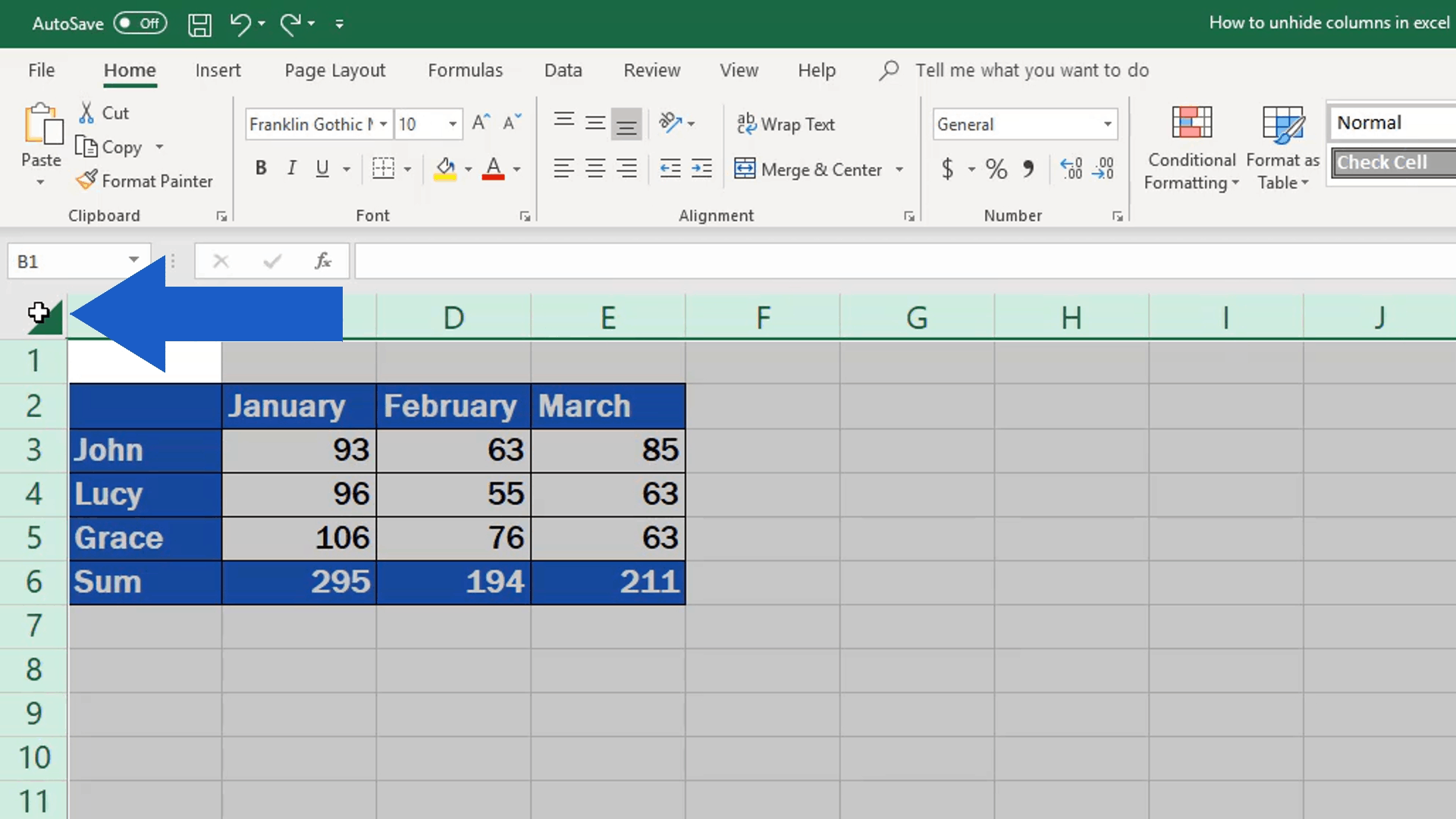
Task: Open the Franklin Gothic font name dropdown
Action: (384, 124)
